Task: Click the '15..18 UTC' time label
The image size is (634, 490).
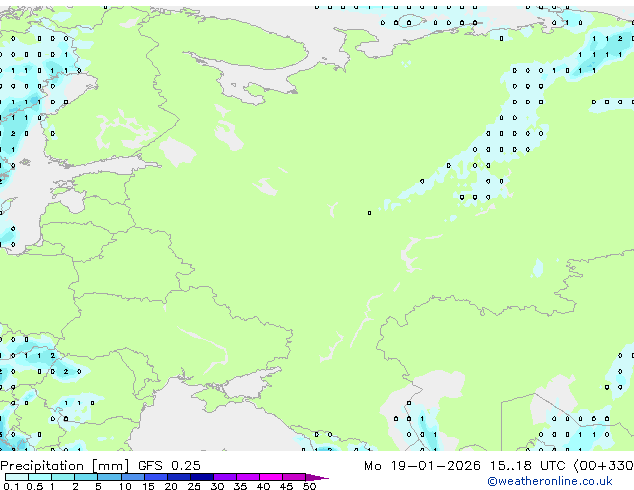Action: pos(527,466)
